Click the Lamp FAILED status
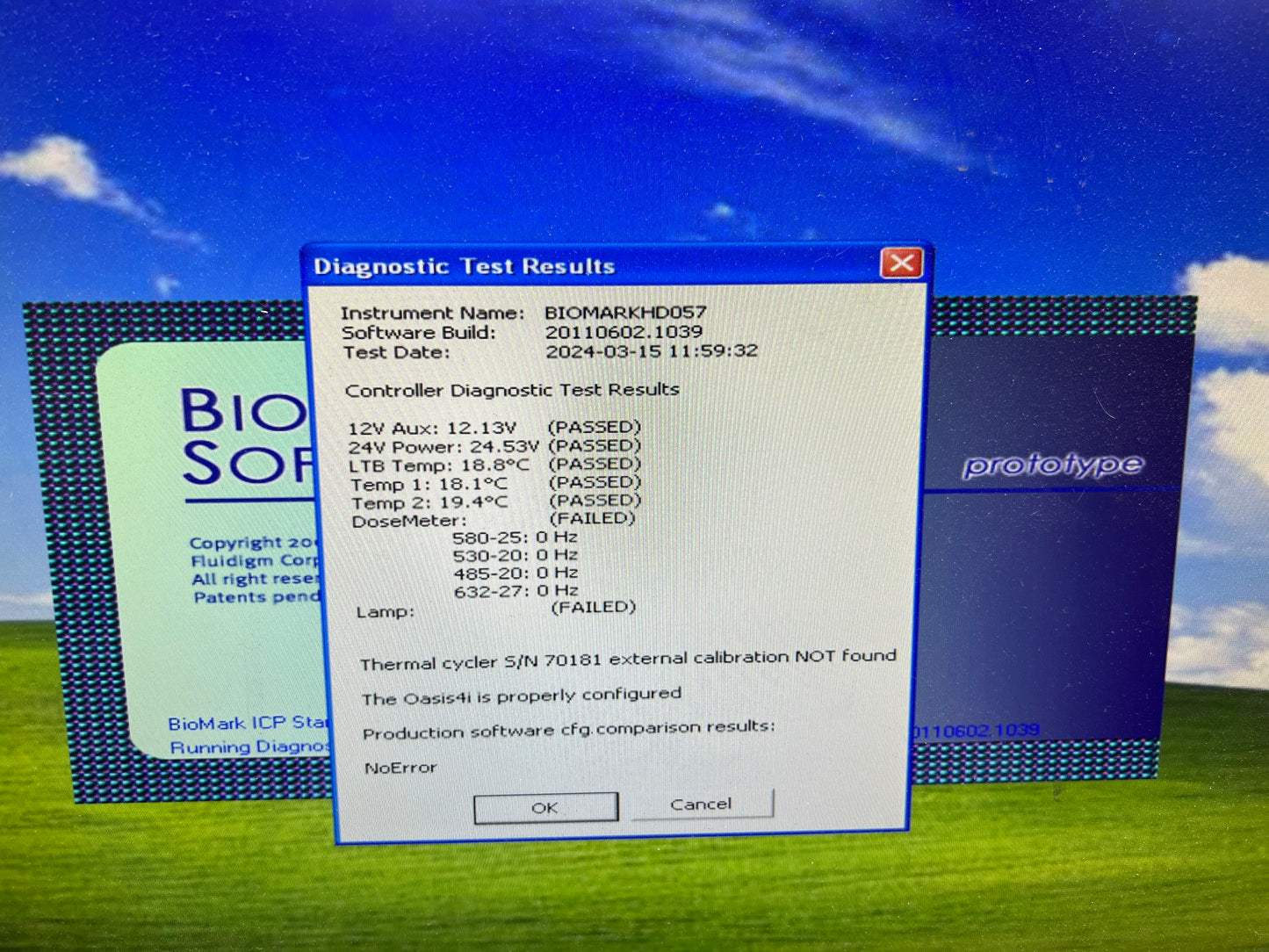 click(593, 607)
